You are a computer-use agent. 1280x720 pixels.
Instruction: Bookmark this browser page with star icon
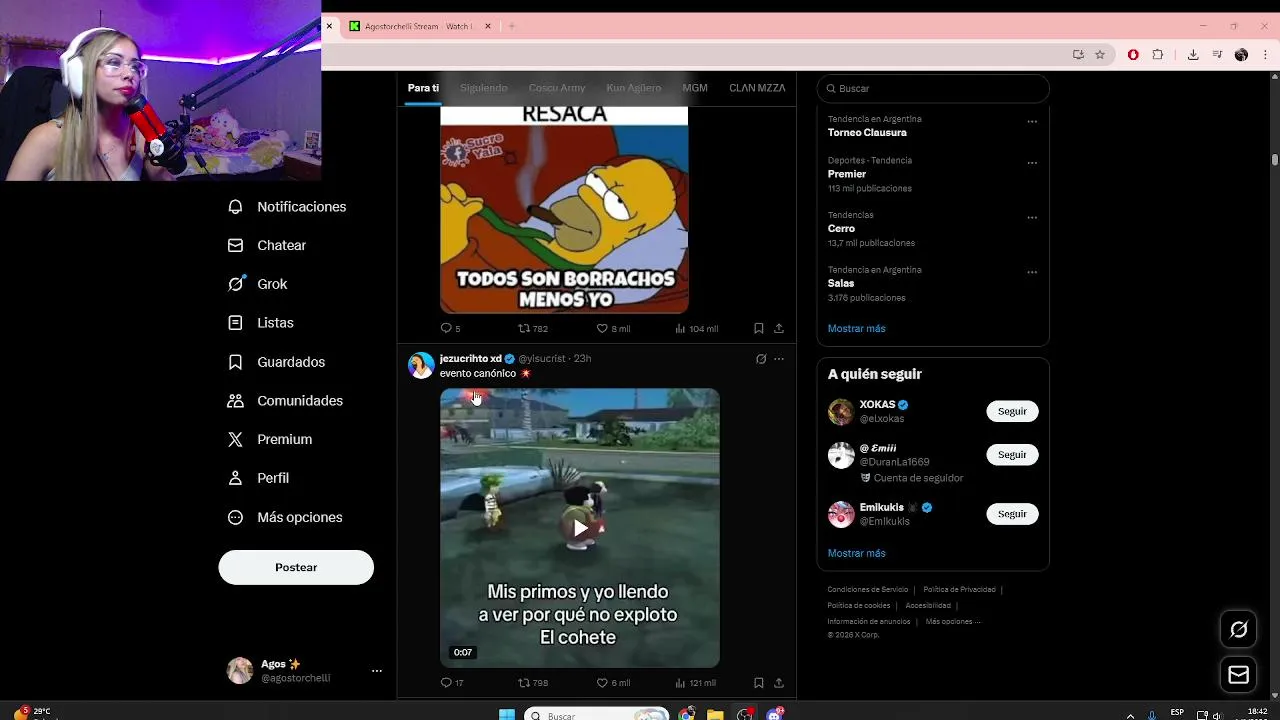point(1100,55)
